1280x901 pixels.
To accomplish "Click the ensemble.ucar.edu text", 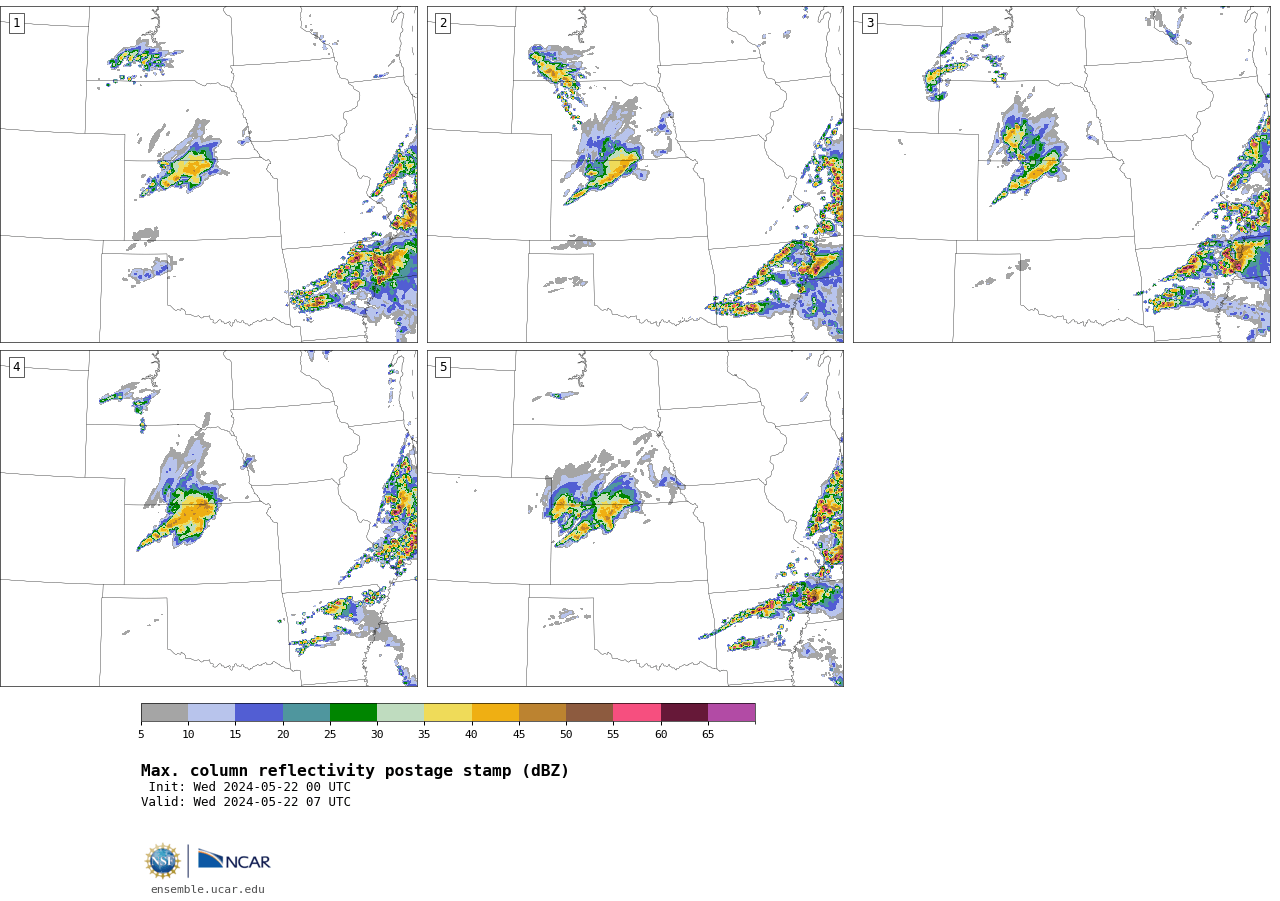I will [208, 889].
